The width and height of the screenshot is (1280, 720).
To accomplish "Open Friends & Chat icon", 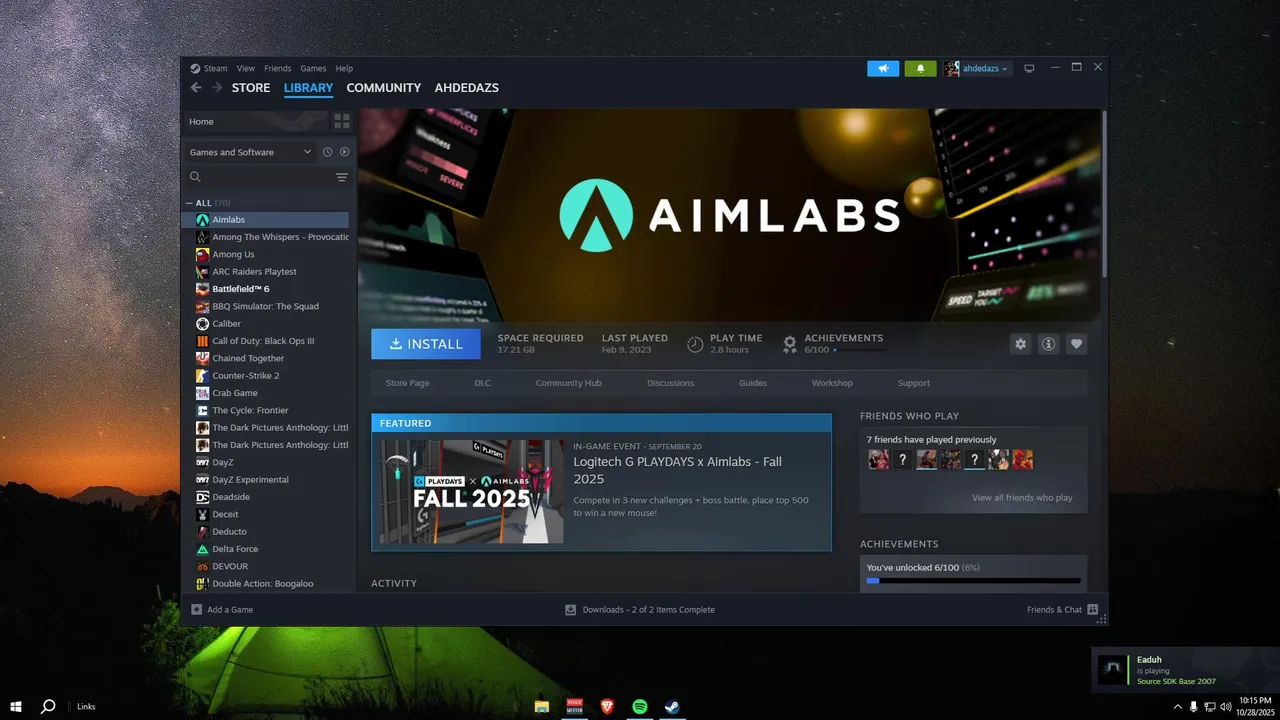I will pos(1093,609).
